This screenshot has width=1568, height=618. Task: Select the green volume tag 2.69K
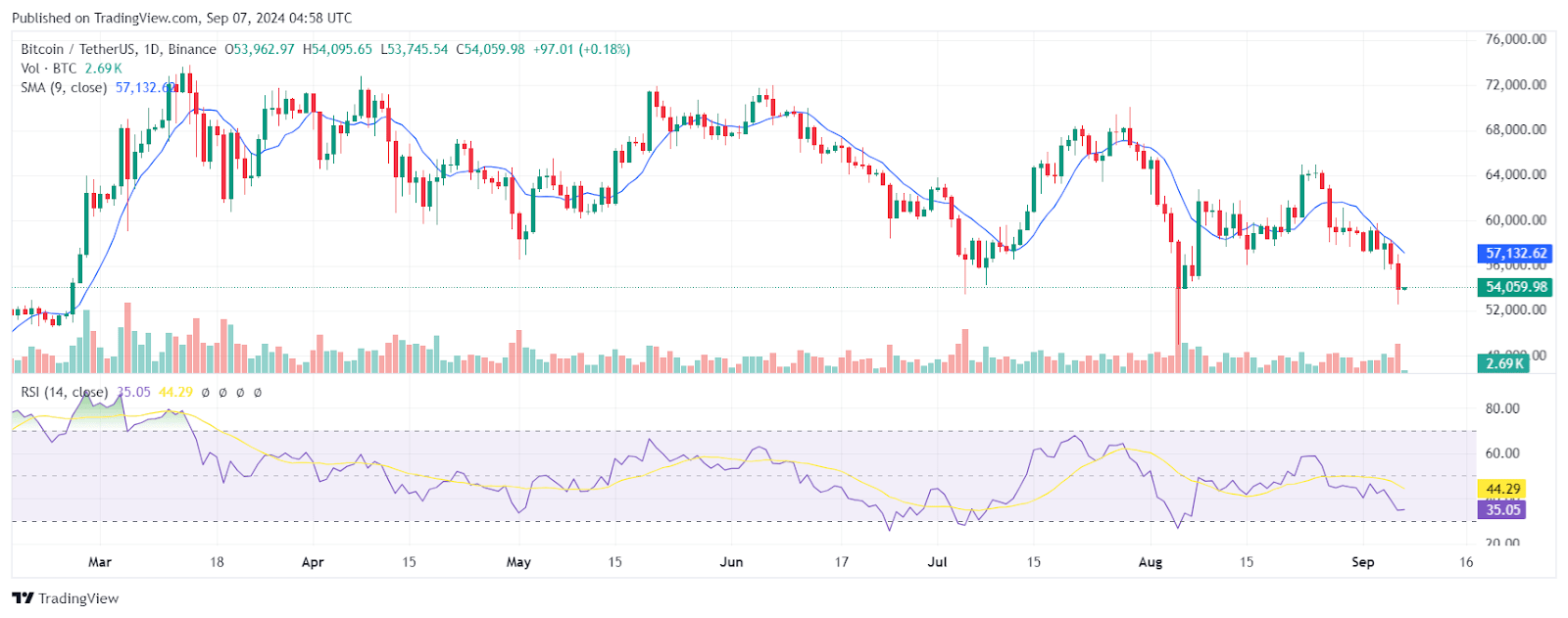click(1503, 362)
